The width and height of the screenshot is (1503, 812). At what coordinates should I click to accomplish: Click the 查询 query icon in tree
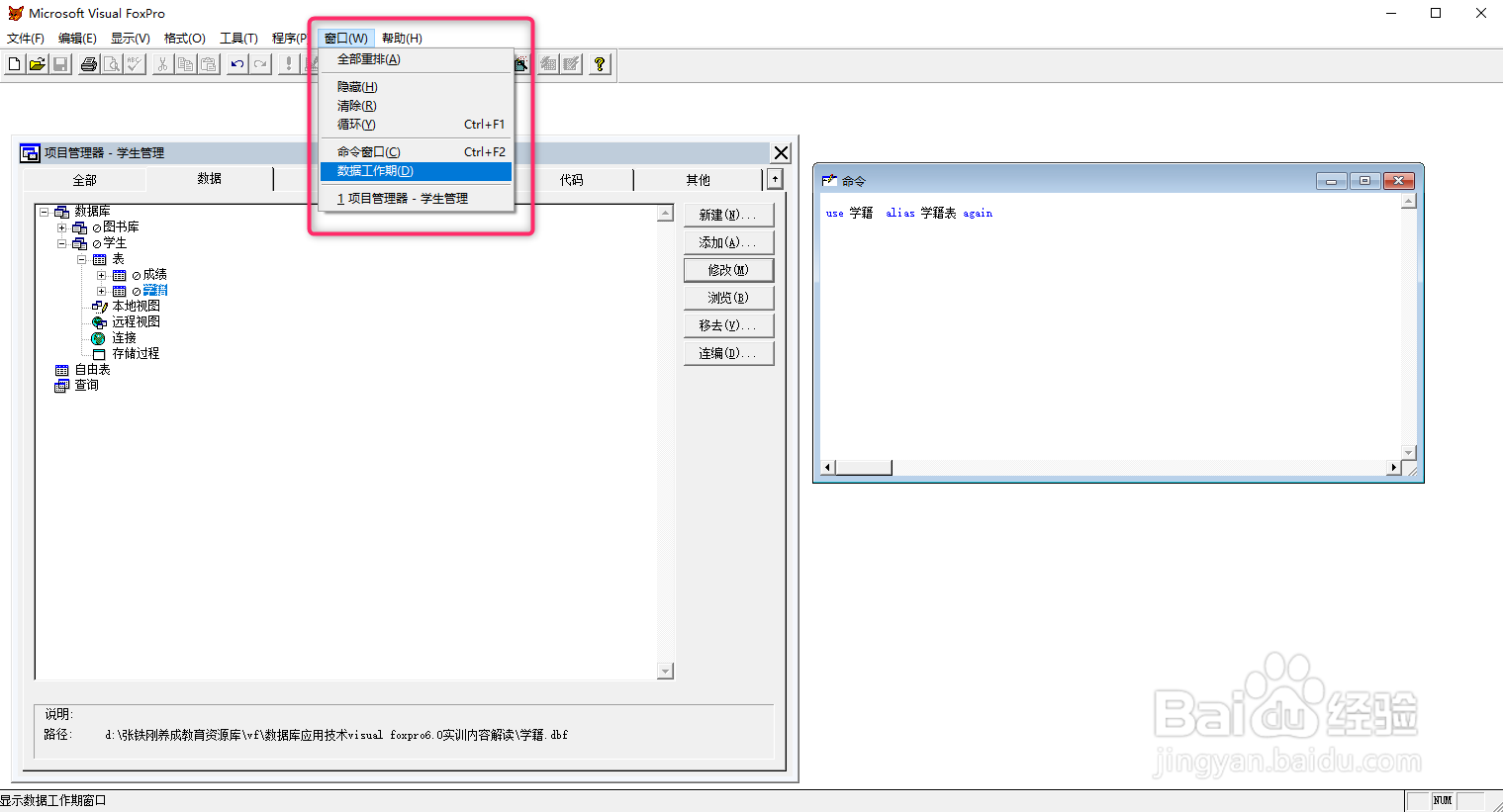61,386
